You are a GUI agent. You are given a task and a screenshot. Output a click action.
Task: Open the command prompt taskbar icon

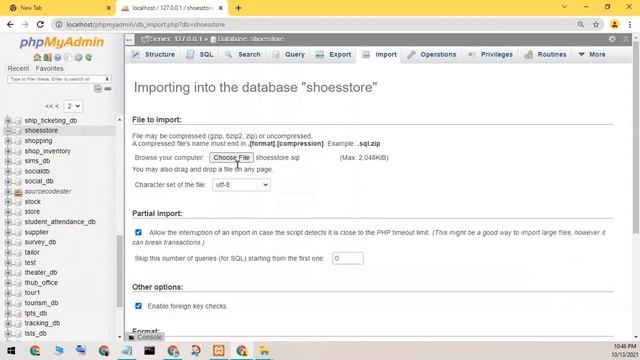coord(149,351)
